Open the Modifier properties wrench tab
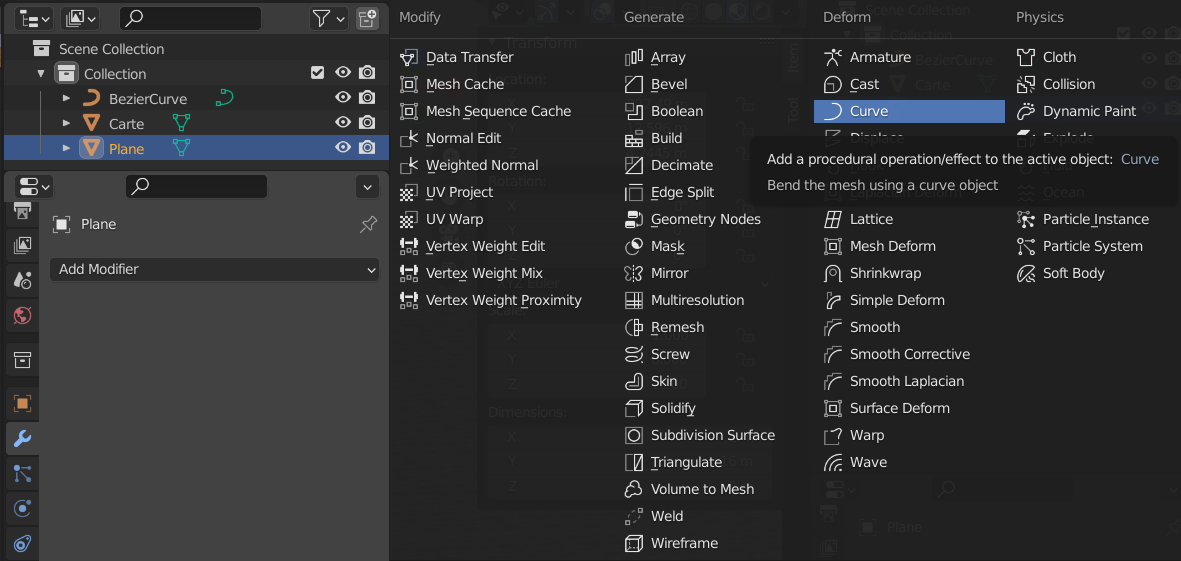 pos(22,438)
